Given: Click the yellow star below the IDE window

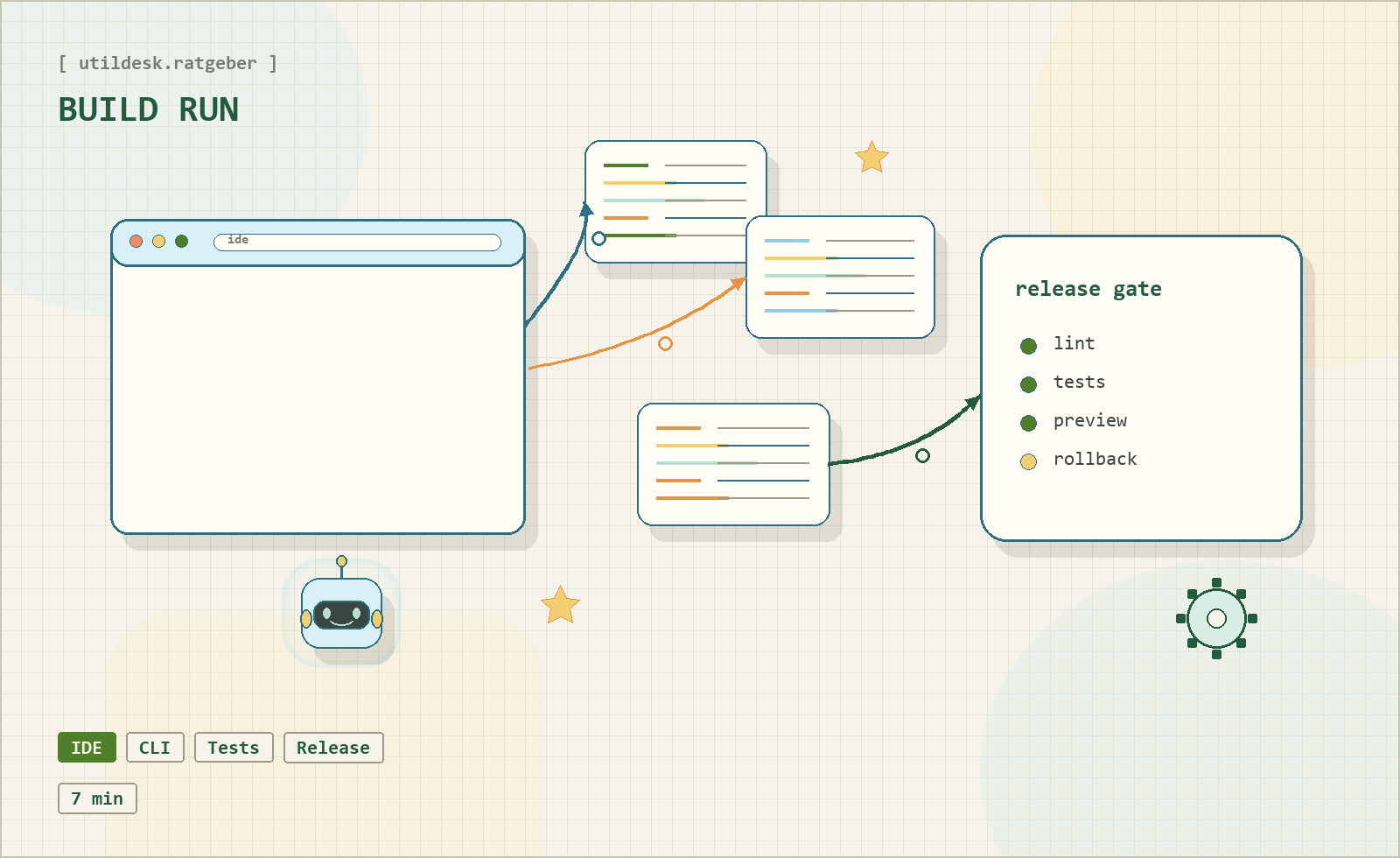Looking at the screenshot, I should [560, 604].
